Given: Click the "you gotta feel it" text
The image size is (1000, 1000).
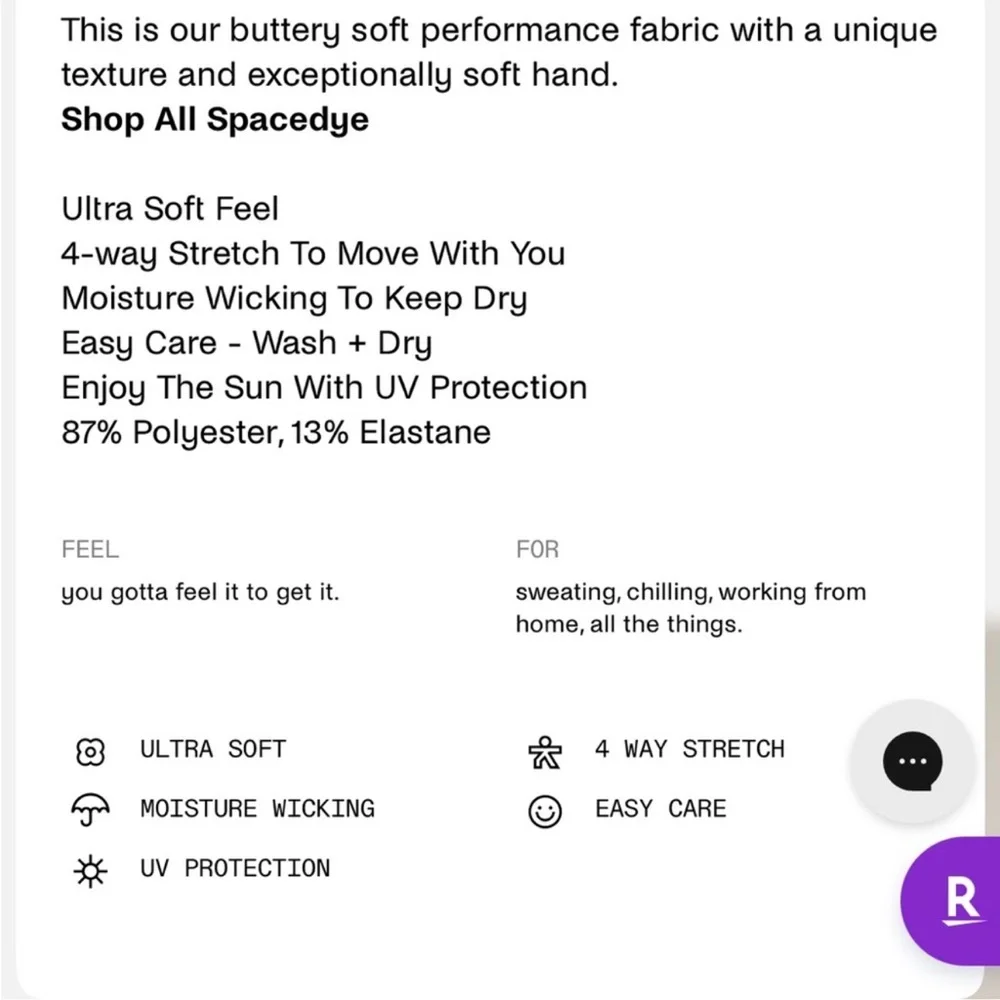Looking at the screenshot, I should (x=200, y=592).
